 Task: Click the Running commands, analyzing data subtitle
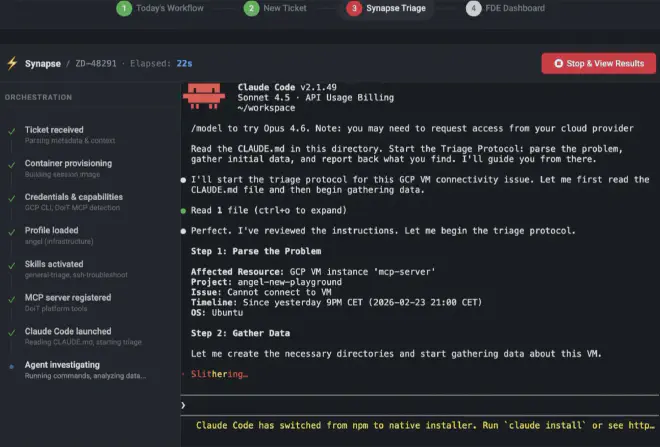click(x=85, y=376)
